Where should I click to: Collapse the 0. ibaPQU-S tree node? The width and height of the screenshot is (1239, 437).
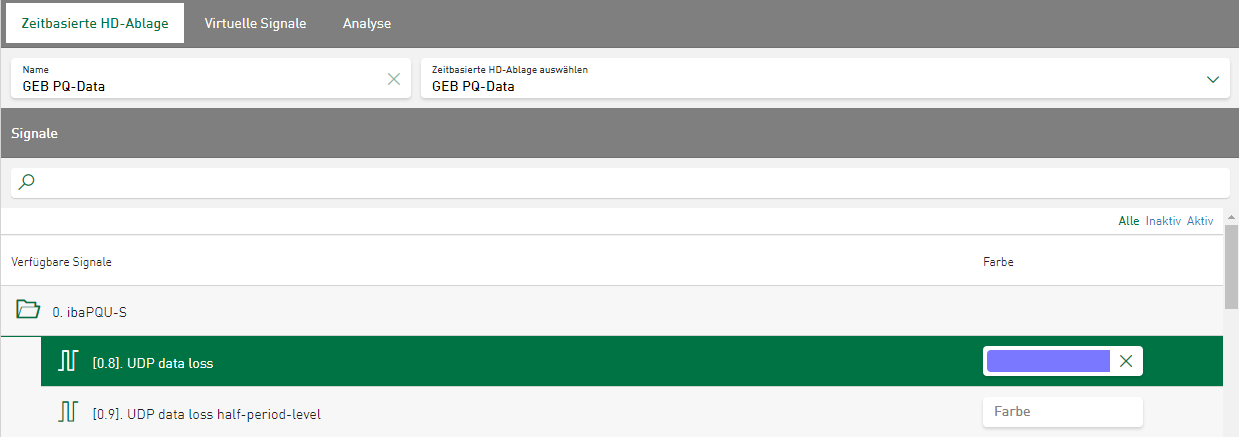90,312
